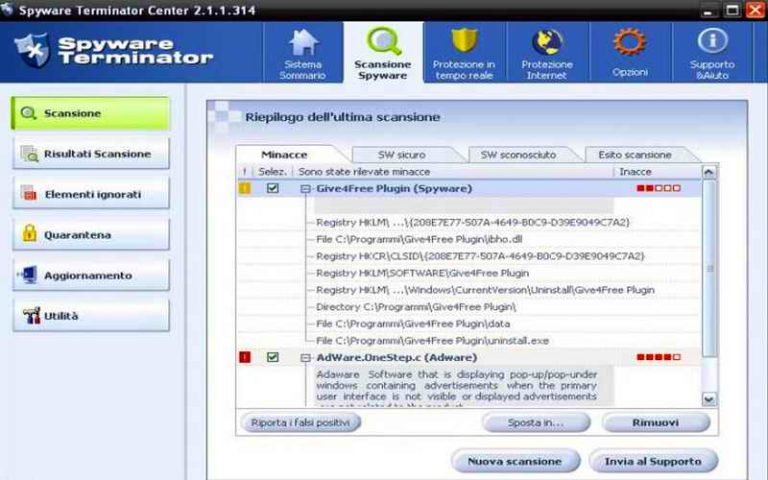Click the threat list scroll up arrow
Viewport: 768px width, 480px height.
(709, 172)
